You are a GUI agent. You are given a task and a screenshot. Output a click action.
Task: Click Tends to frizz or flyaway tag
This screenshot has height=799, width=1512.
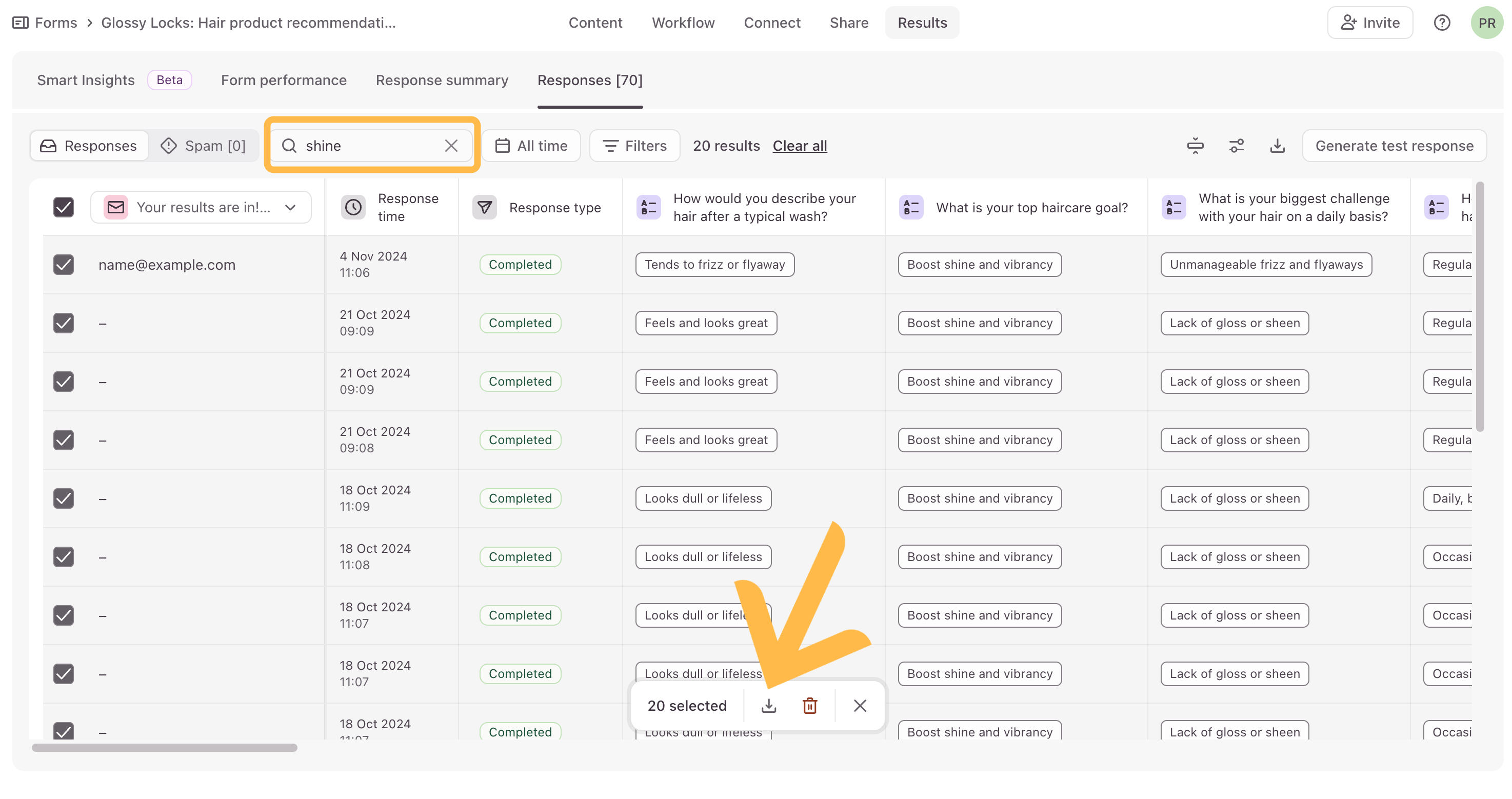(x=714, y=265)
